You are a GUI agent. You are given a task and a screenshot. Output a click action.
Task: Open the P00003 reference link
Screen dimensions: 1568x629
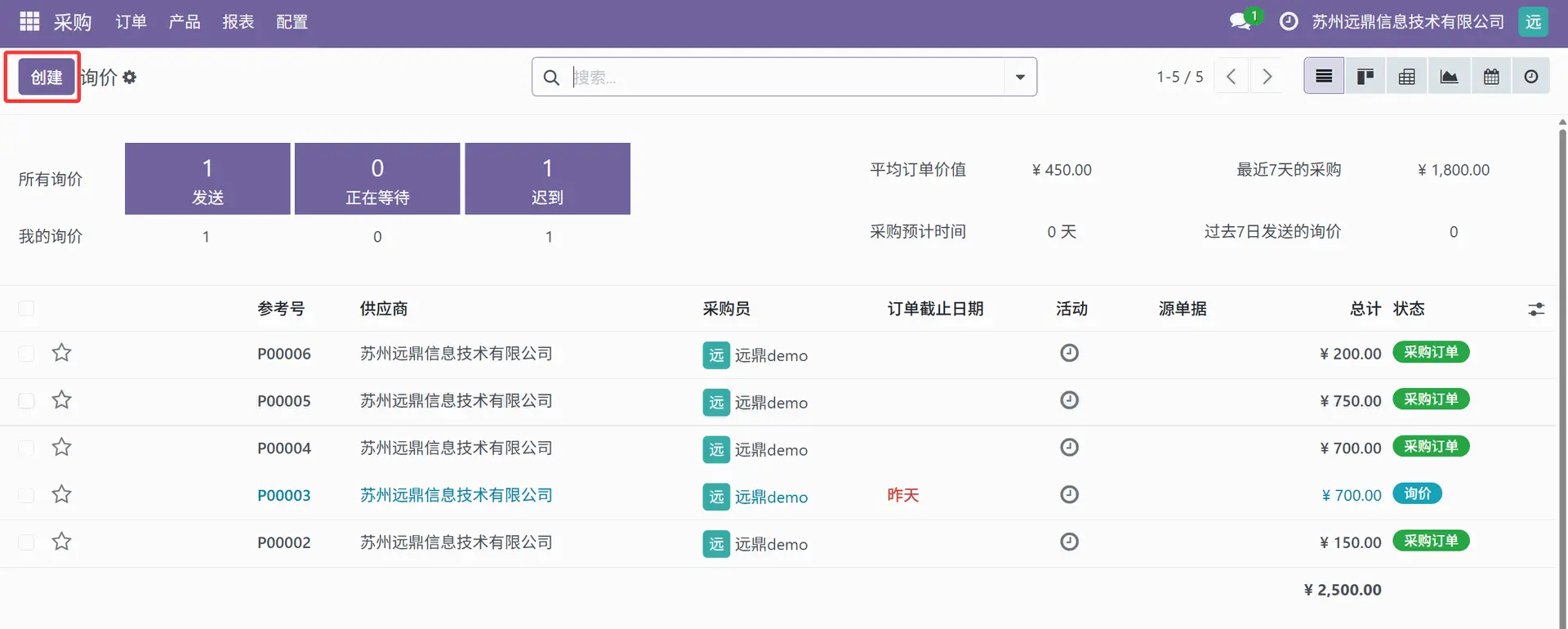pos(283,496)
